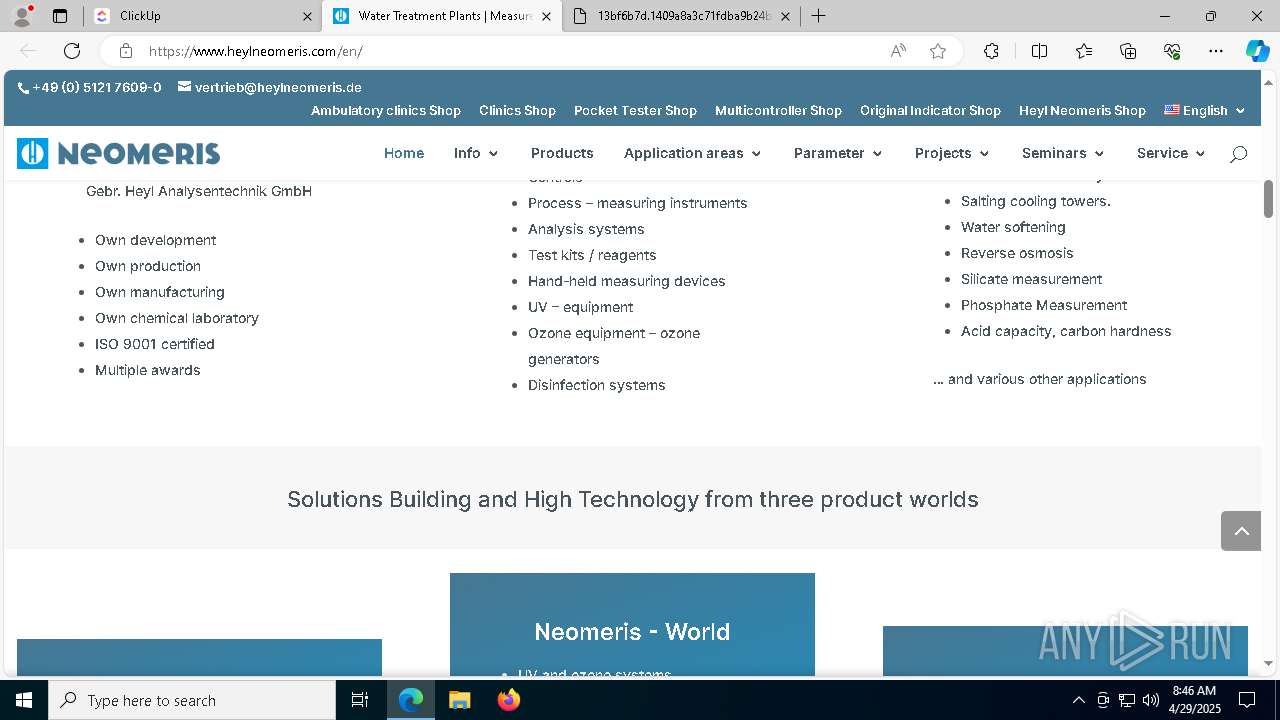This screenshot has width=1280, height=720.
Task: Launch Firefox from the taskbar
Action: point(508,700)
